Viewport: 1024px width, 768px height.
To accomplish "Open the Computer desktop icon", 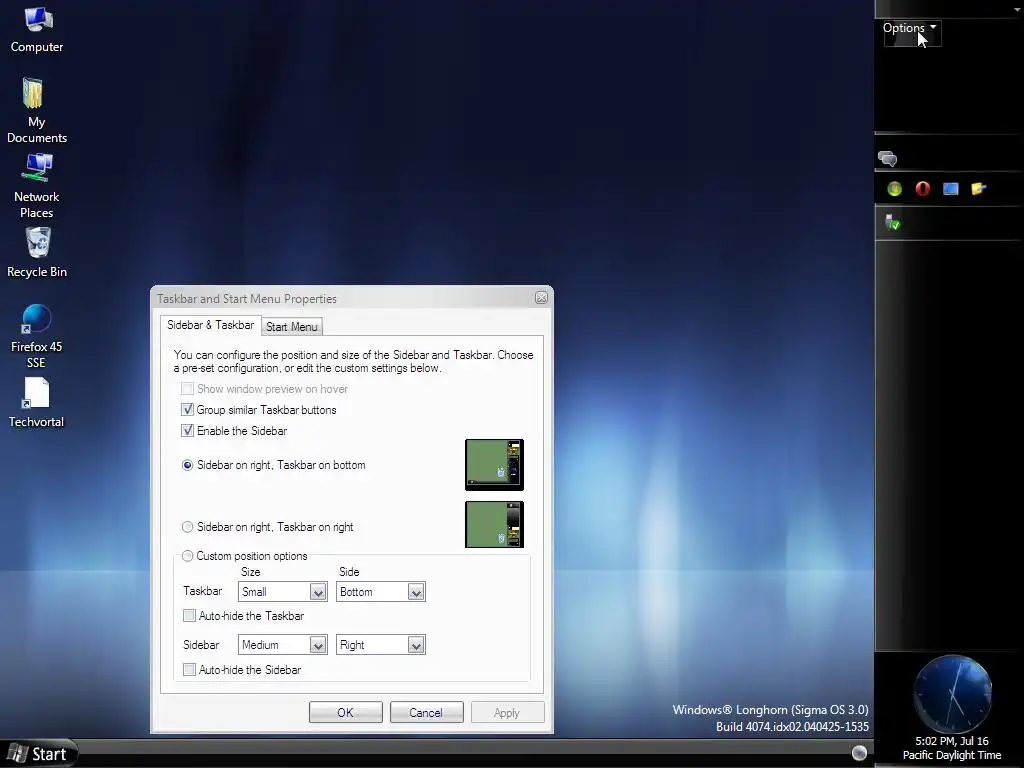I will (37, 29).
